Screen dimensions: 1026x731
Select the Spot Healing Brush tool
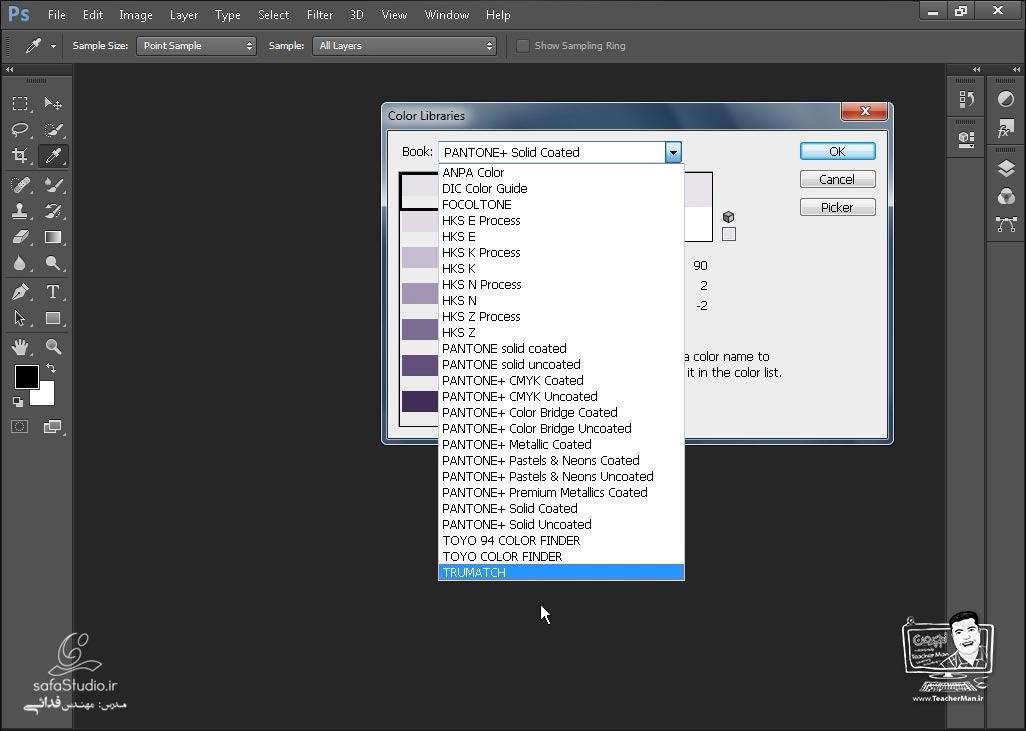coord(20,185)
